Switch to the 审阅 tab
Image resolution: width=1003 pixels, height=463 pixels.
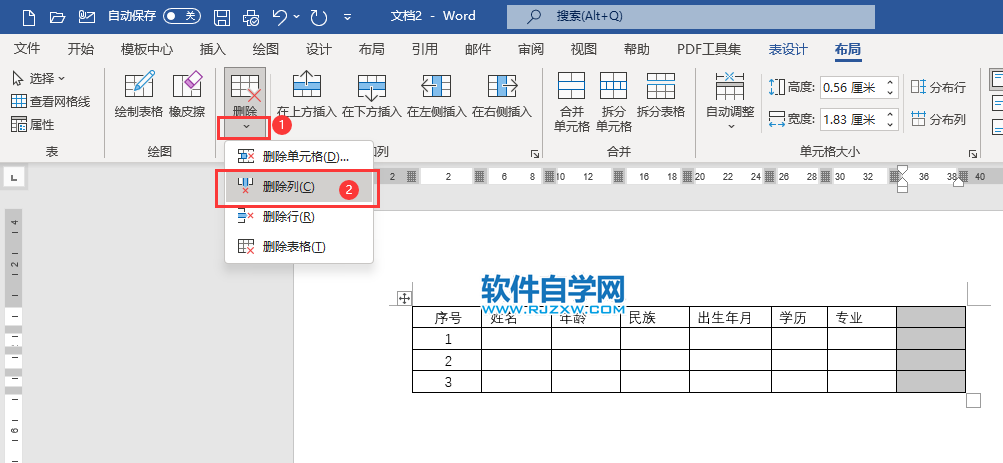point(531,49)
